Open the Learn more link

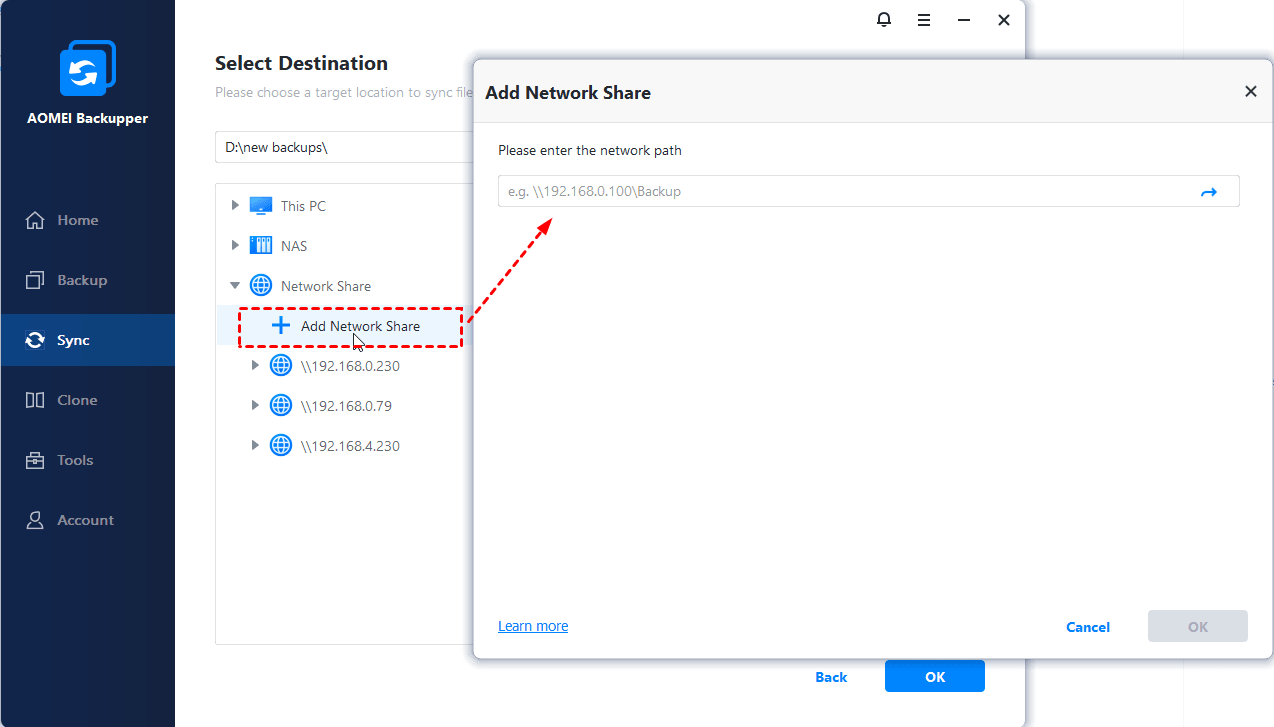coord(533,626)
